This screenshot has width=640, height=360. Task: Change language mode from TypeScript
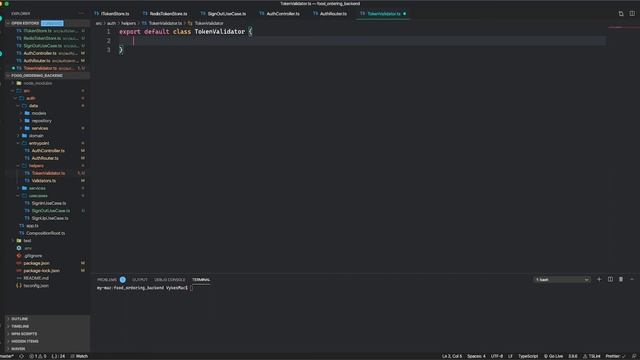[x=528, y=356]
